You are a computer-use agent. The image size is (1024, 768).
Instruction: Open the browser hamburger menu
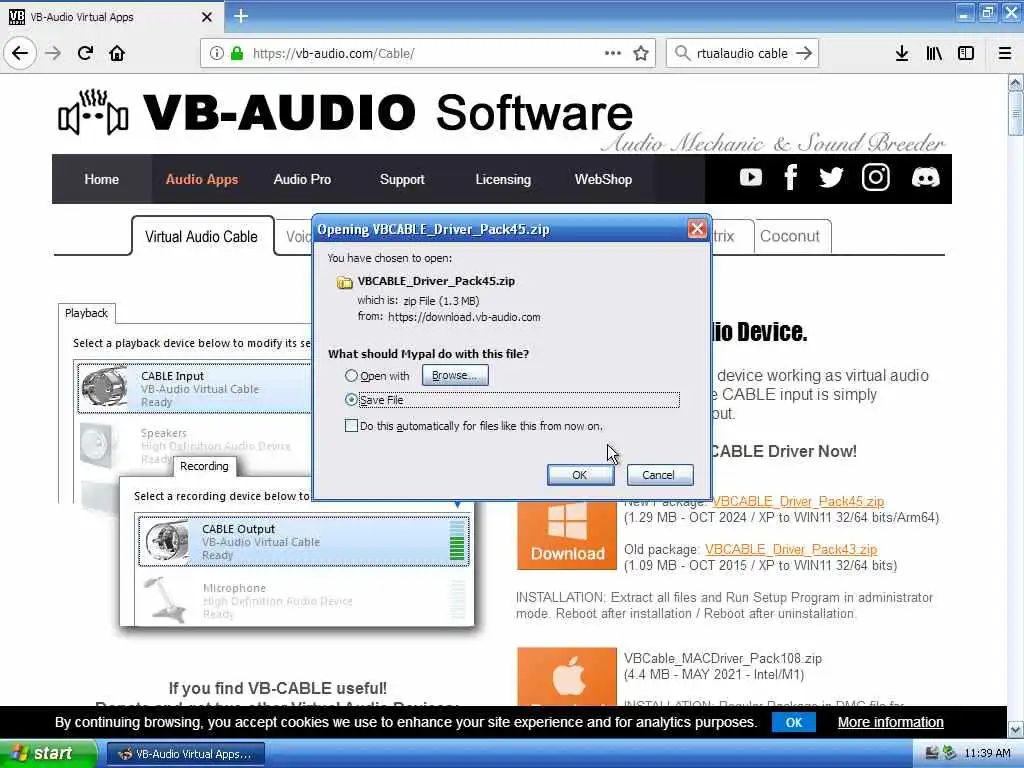click(1005, 53)
